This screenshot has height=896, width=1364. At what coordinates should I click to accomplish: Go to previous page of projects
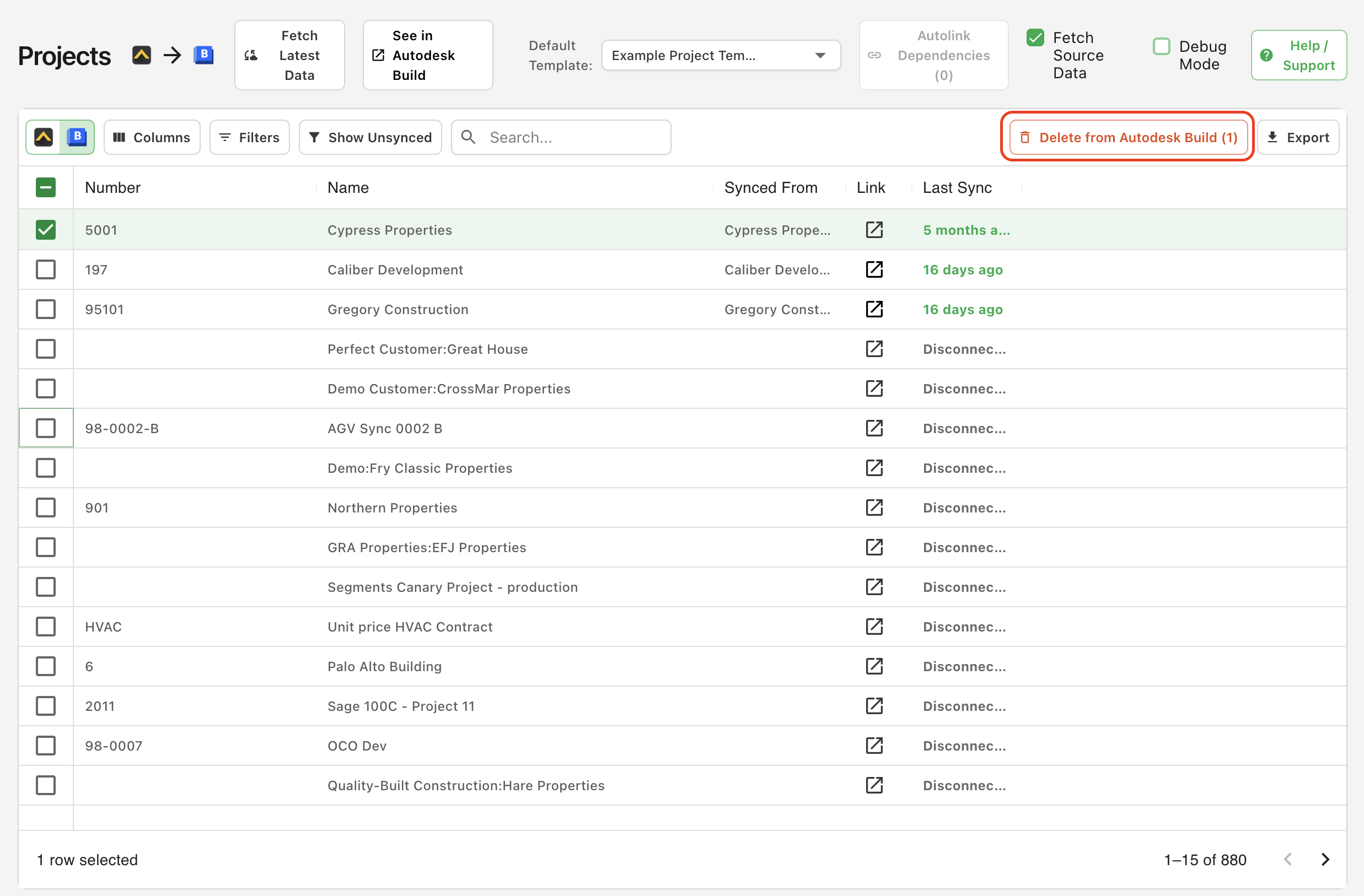point(1288,859)
